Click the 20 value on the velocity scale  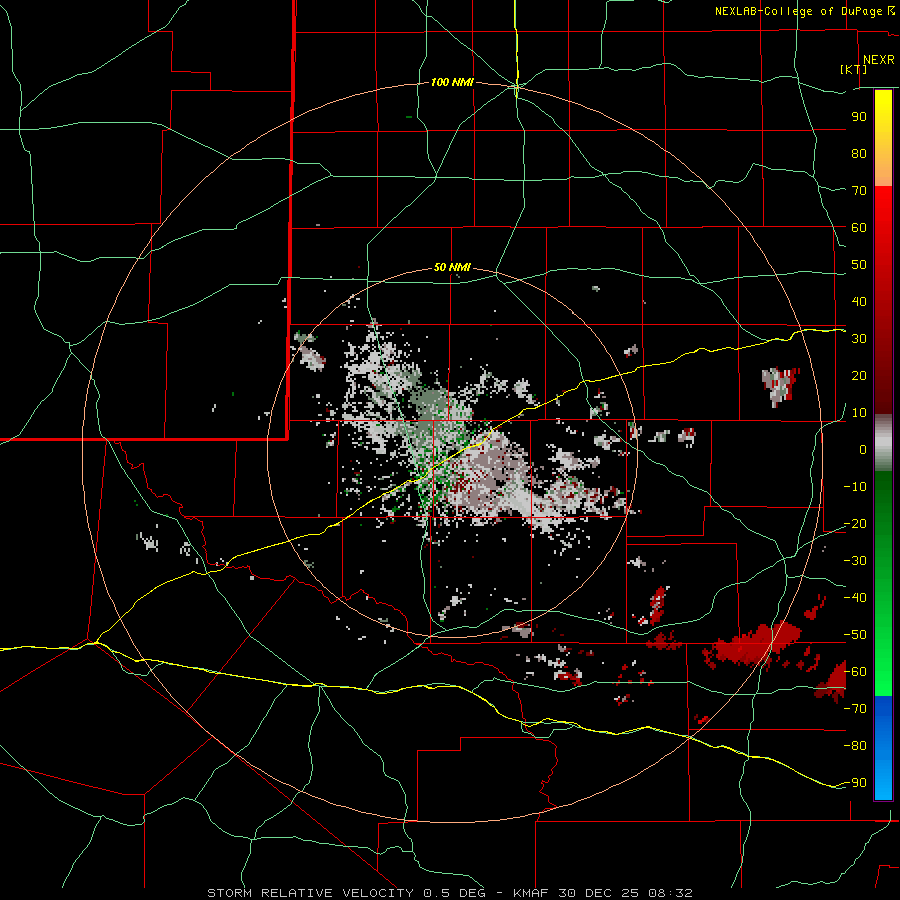tap(859, 375)
